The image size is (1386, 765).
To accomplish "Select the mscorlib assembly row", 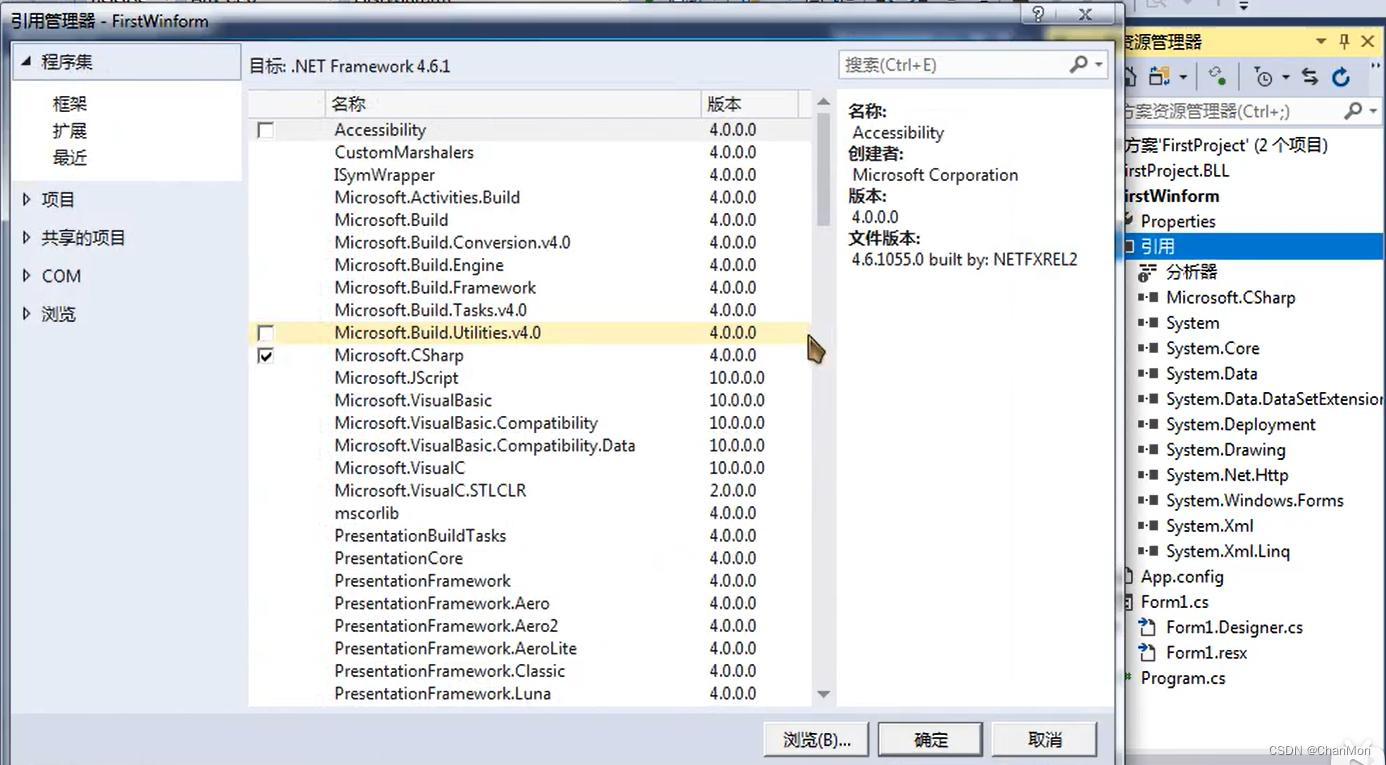I will [530, 513].
